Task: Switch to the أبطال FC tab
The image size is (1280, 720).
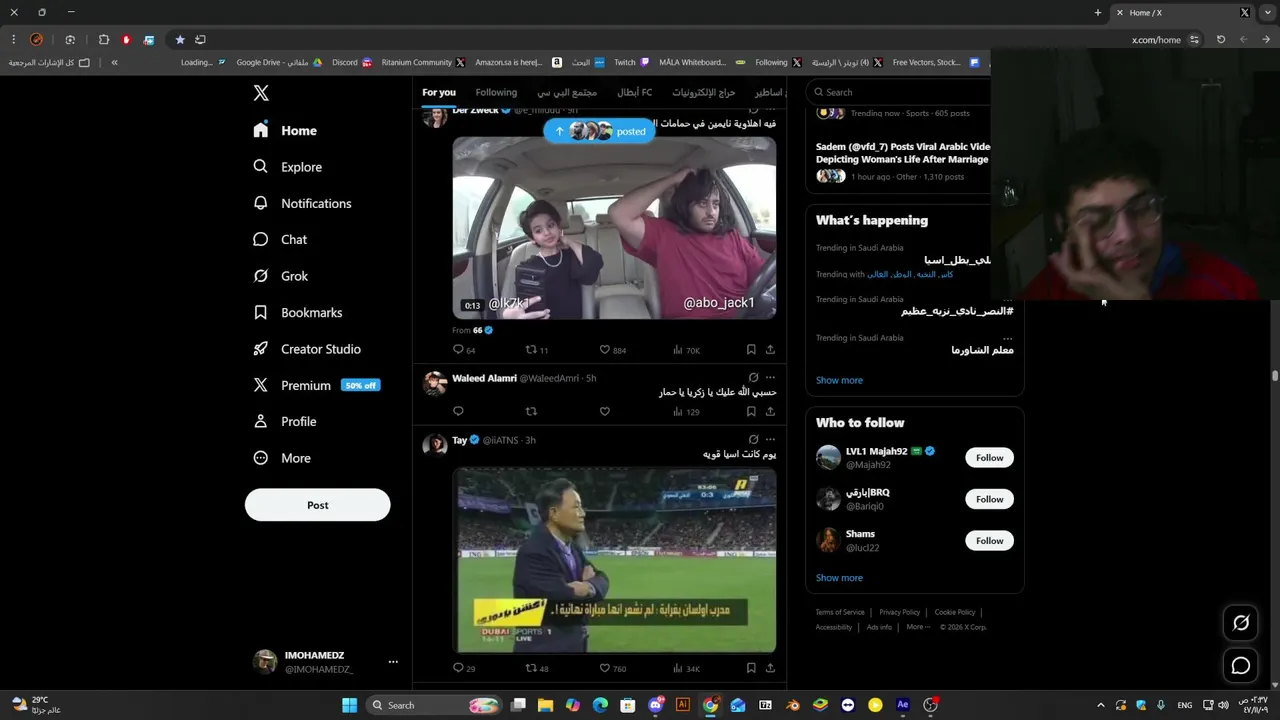Action: tap(634, 92)
